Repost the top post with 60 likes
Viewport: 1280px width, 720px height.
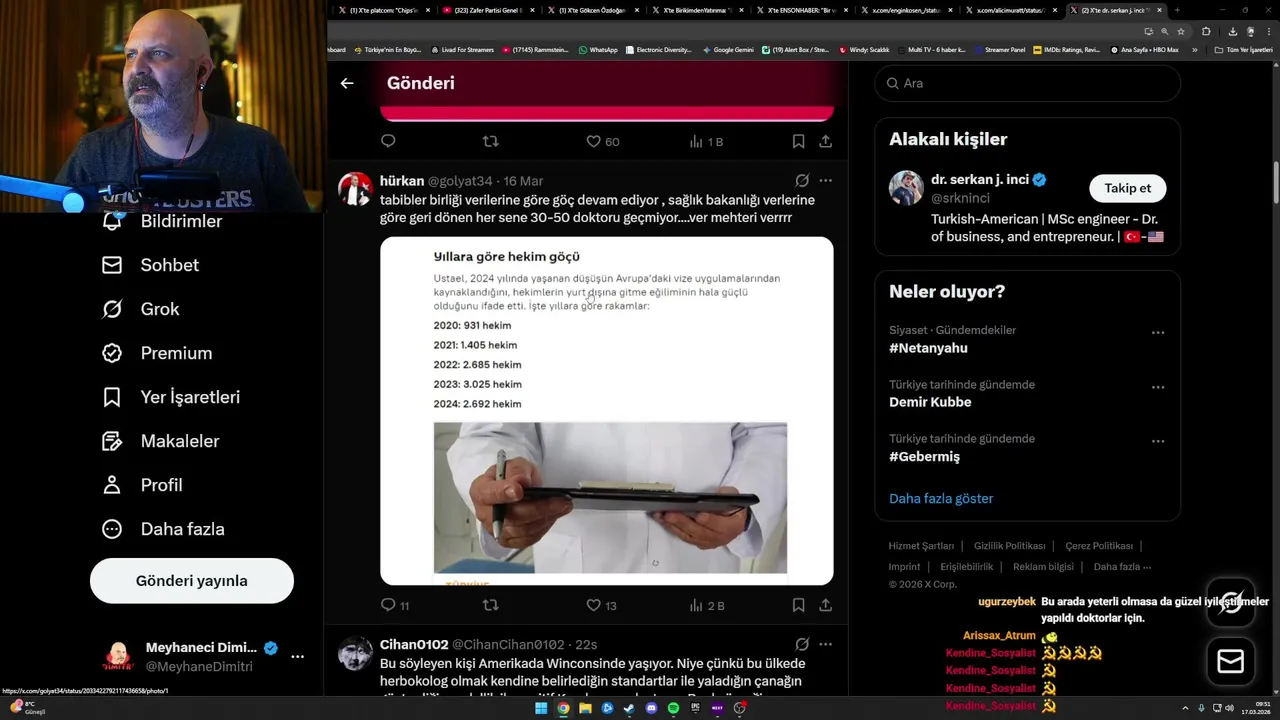click(x=490, y=142)
